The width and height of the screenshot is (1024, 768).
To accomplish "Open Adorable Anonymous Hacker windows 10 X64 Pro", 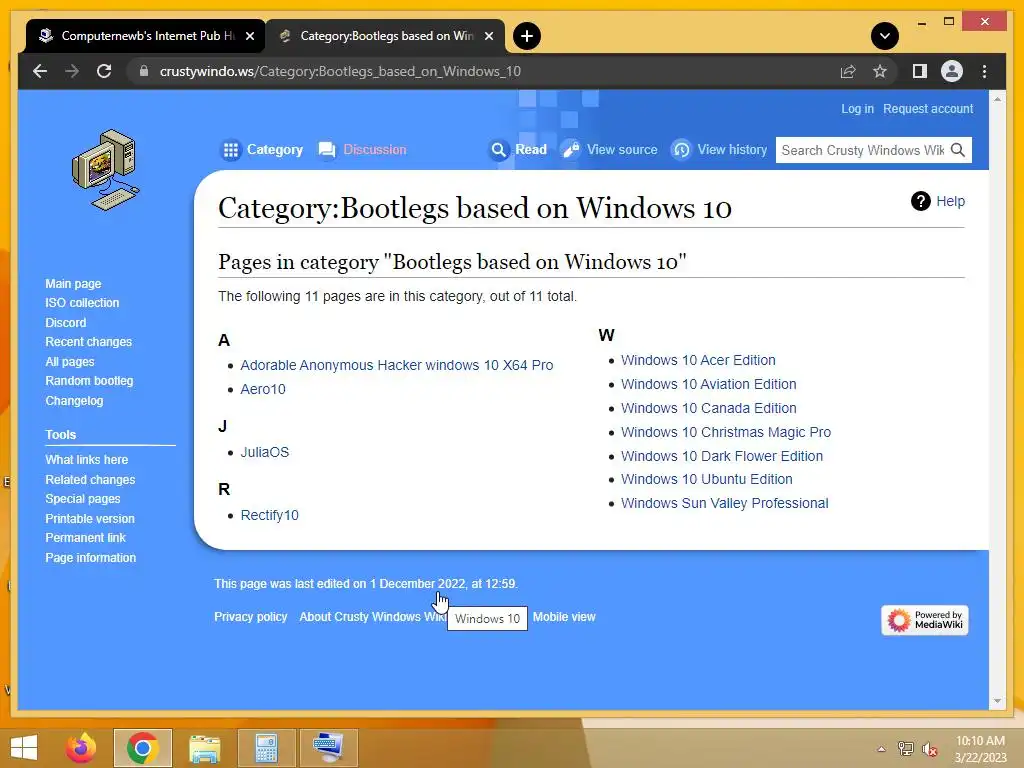I will (396, 365).
